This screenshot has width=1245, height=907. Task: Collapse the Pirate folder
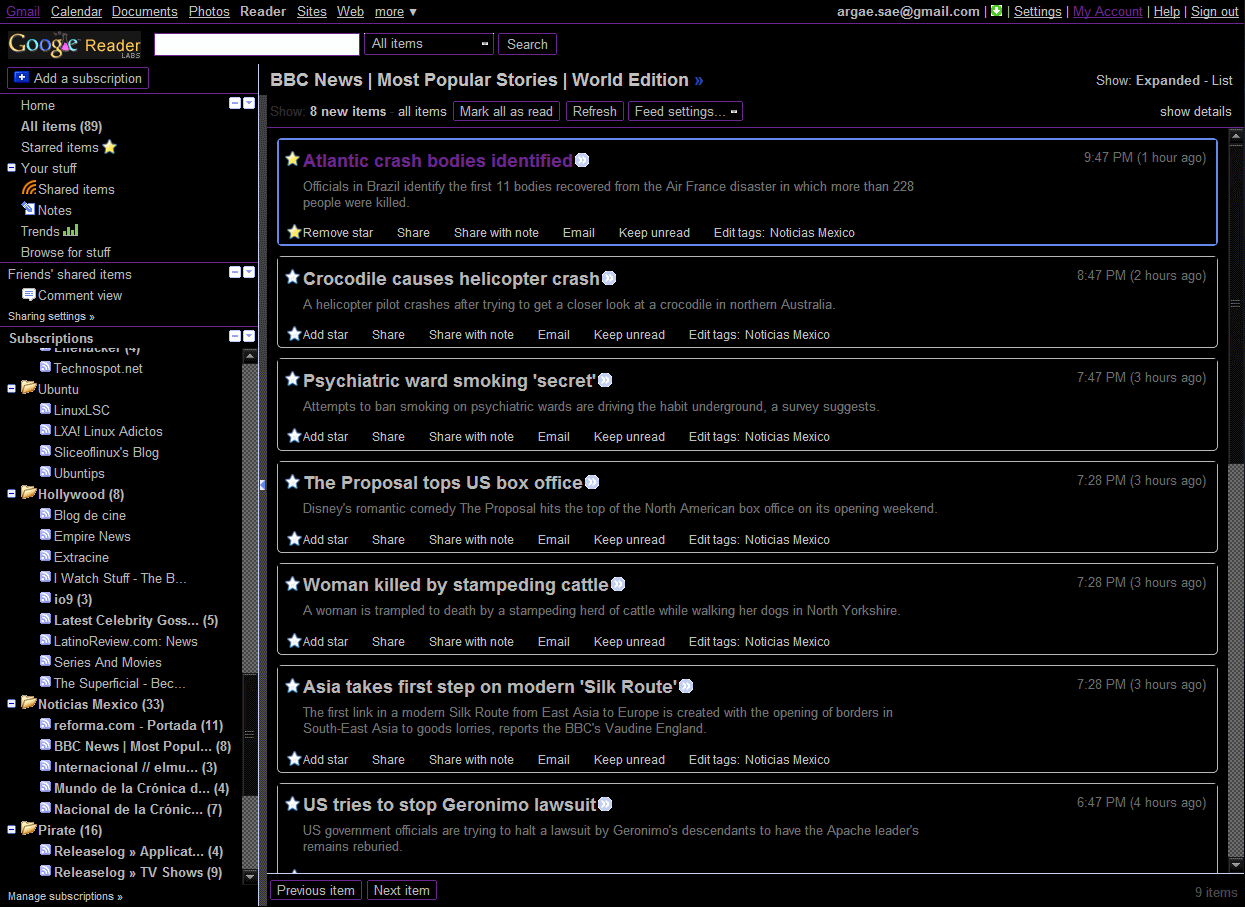click(12, 830)
